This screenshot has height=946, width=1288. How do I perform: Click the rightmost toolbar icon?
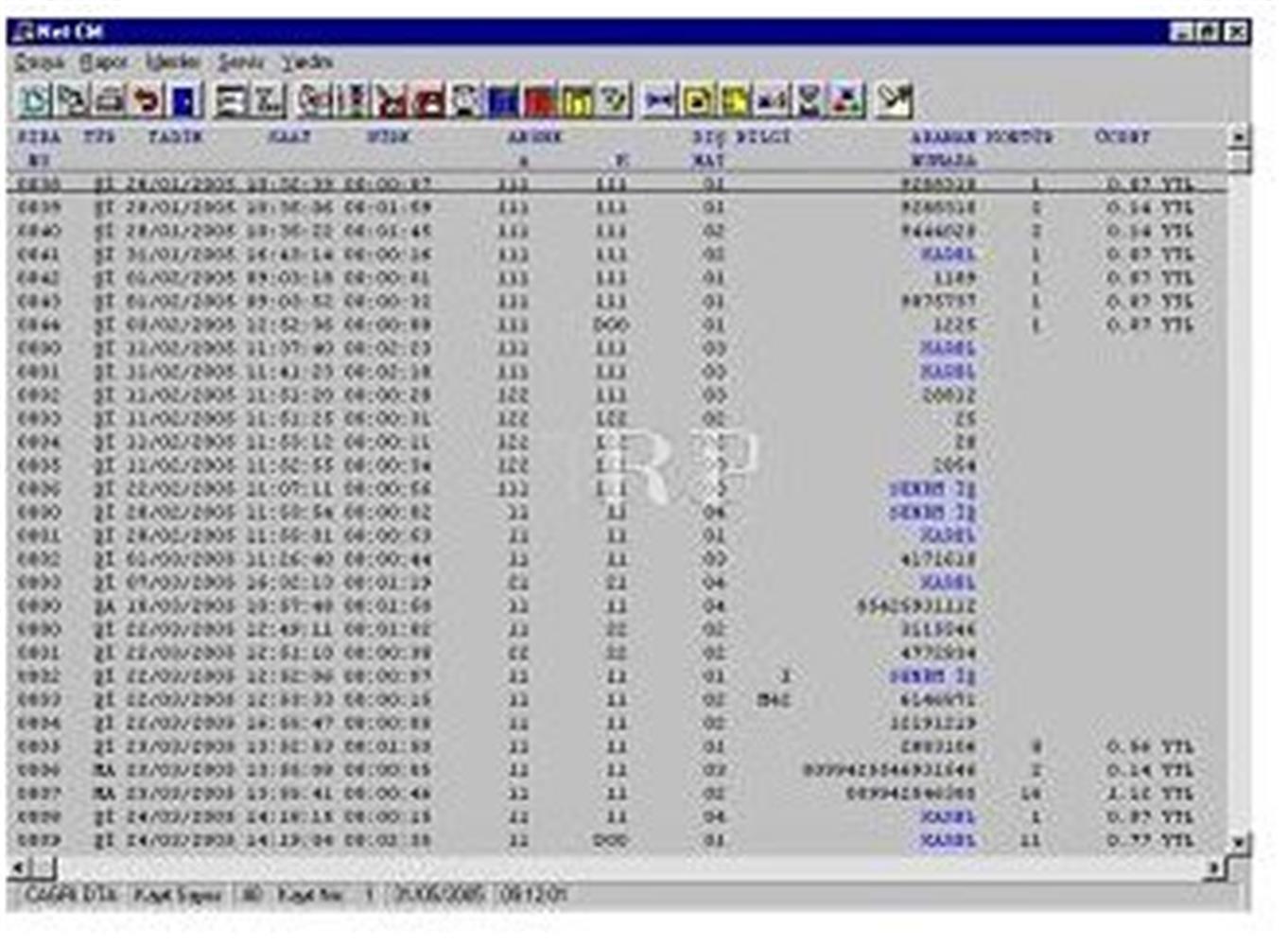pos(894,100)
